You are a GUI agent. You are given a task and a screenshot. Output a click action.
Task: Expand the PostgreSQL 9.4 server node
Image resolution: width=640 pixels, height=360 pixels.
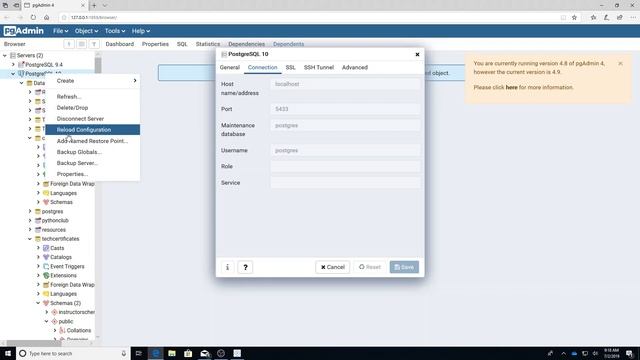pos(13,64)
